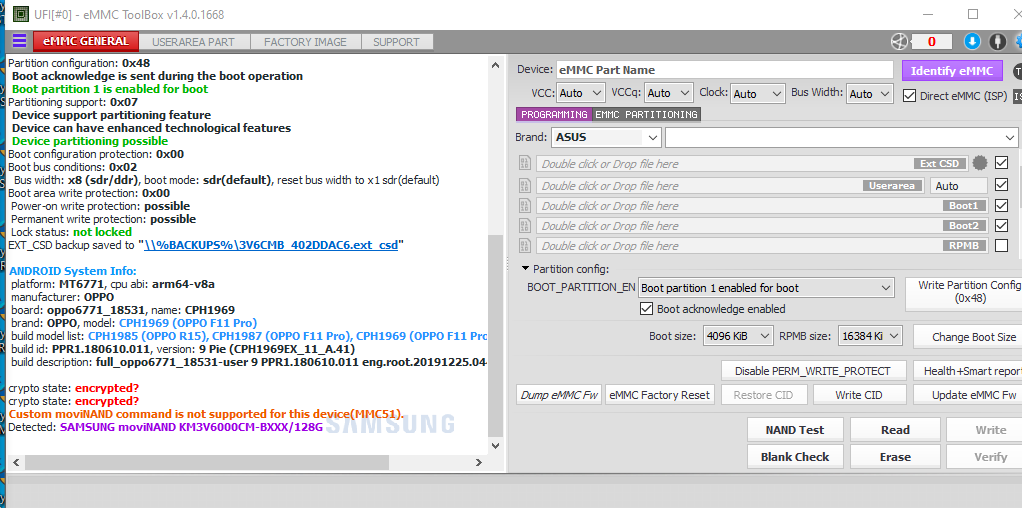Click the Blank Check button
The height and width of the screenshot is (508, 1022).
[795, 456]
